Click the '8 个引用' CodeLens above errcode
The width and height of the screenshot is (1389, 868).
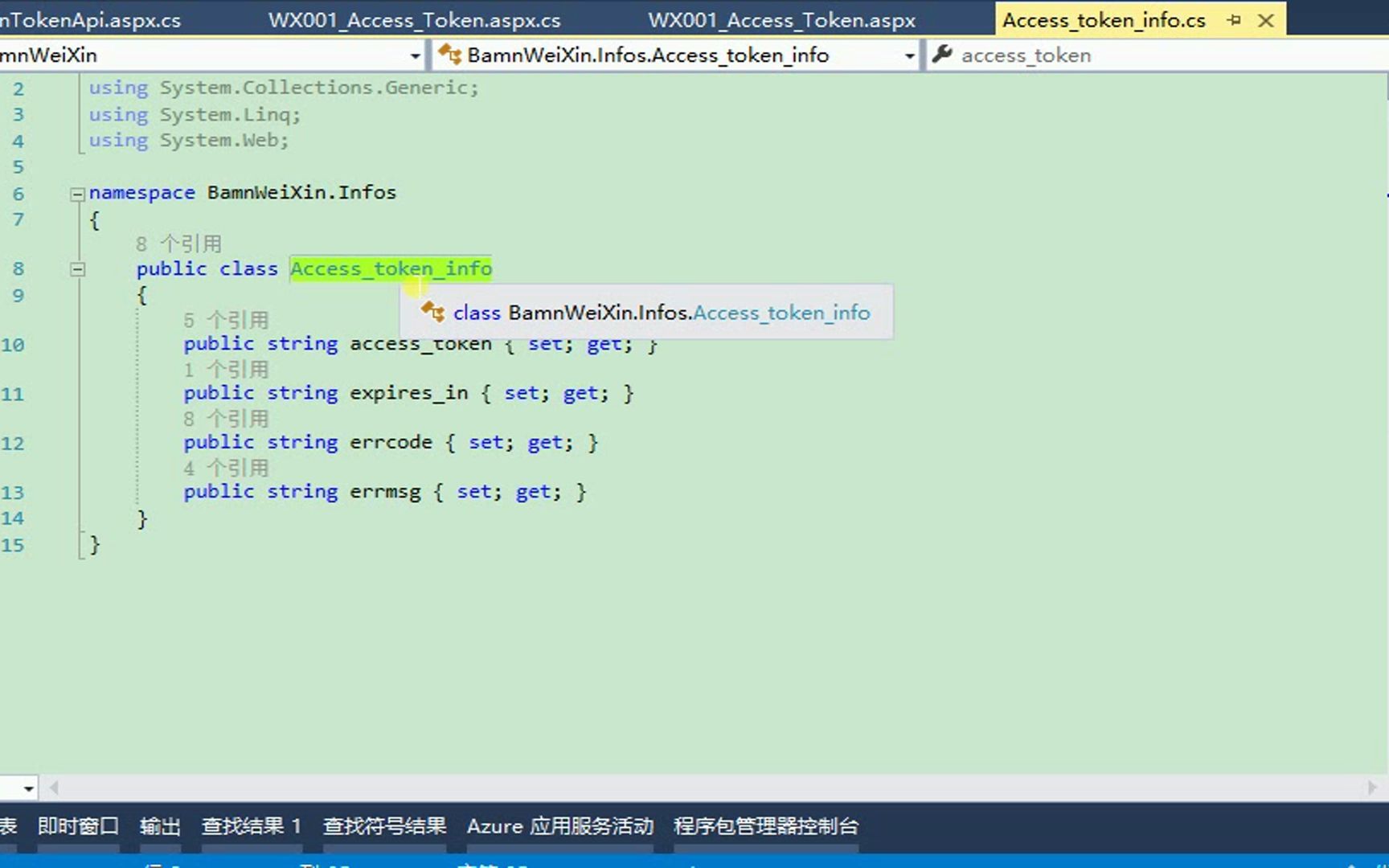226,419
